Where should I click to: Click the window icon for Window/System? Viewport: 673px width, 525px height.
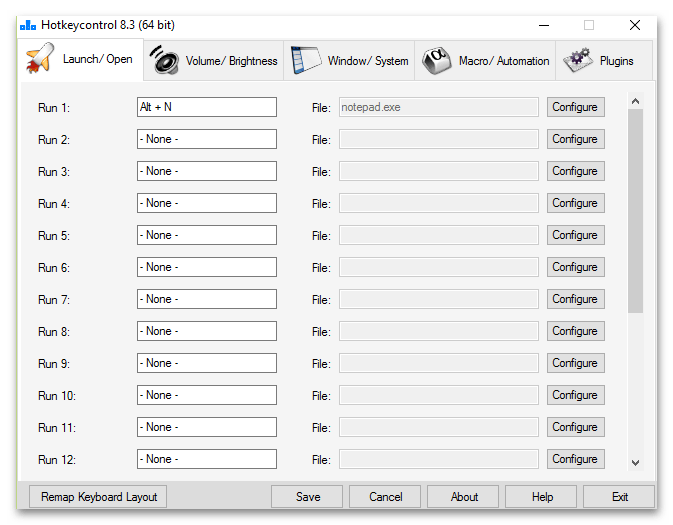[305, 61]
